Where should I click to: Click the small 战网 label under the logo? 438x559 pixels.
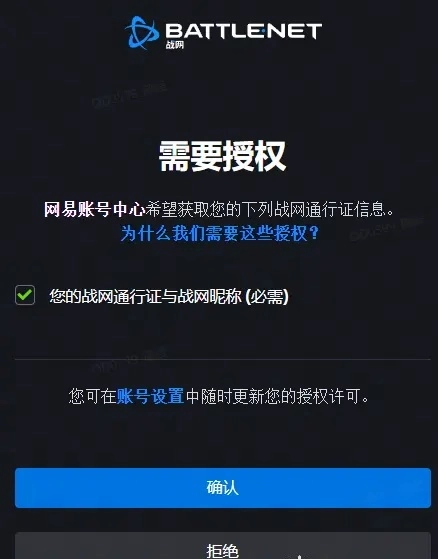175,45
